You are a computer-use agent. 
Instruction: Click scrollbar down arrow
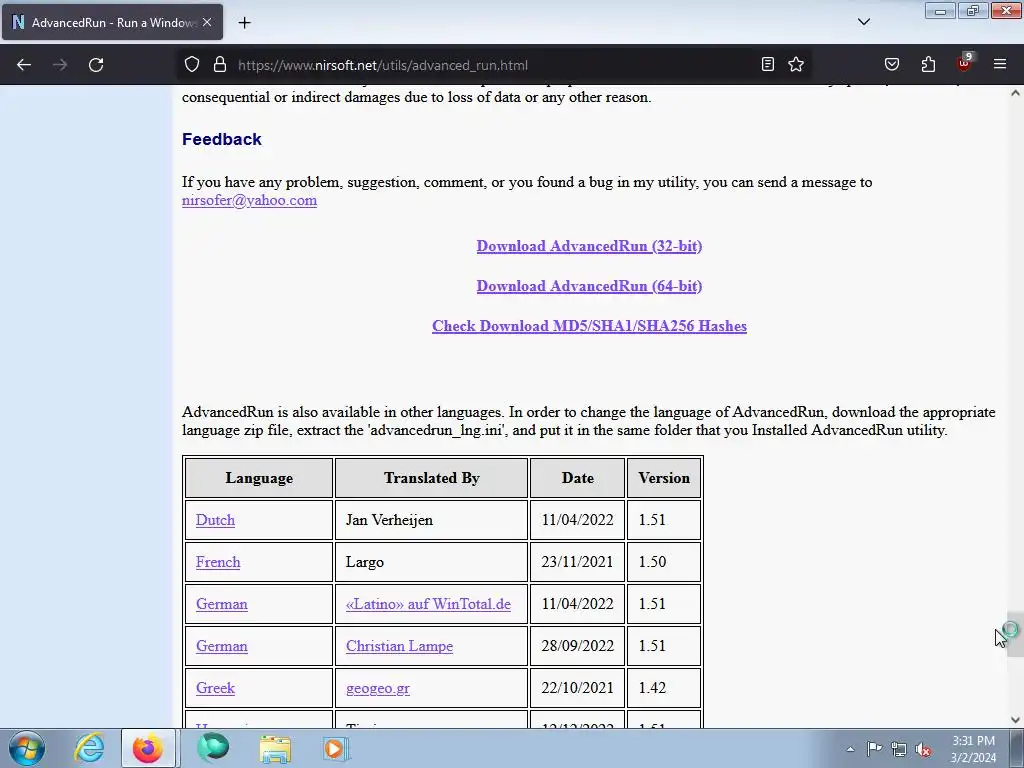(x=1016, y=720)
